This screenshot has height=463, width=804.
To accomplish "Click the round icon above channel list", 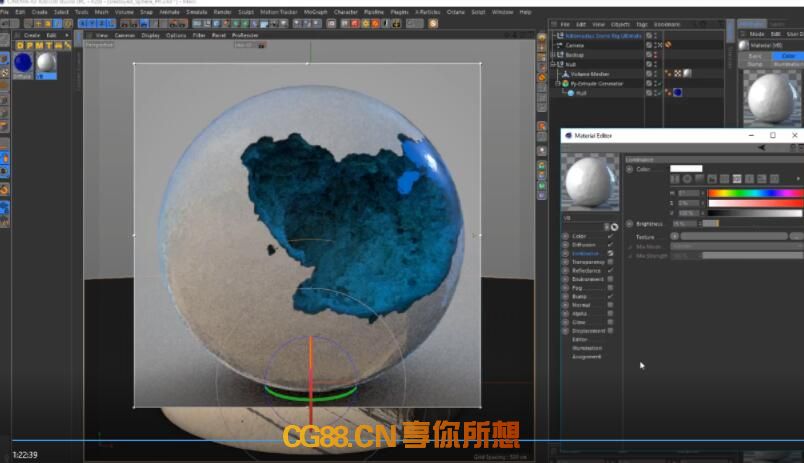I will pos(614,227).
